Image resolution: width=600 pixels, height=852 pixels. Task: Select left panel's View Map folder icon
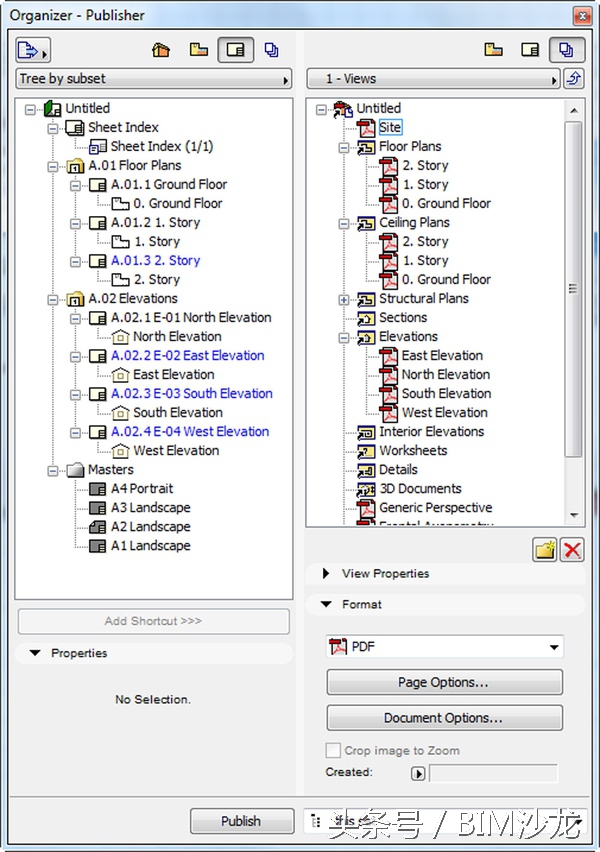[x=199, y=49]
